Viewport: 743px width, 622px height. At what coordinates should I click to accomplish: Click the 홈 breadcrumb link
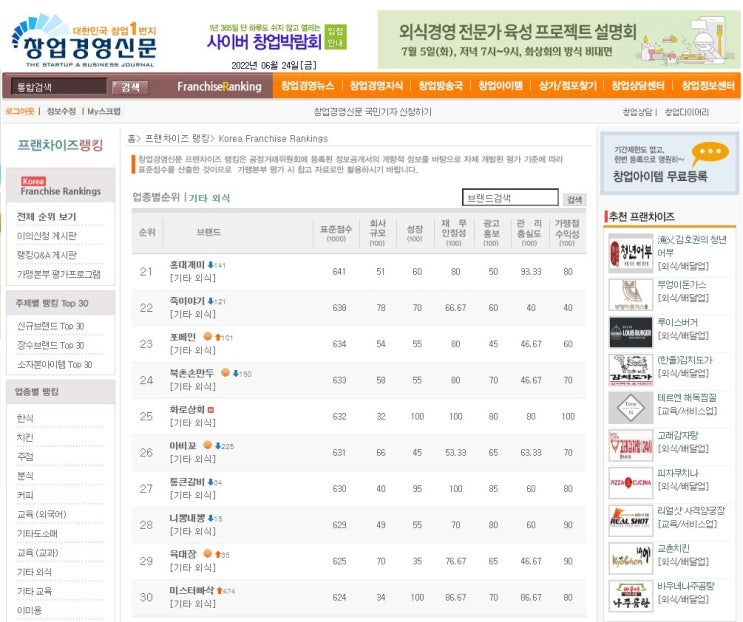(x=131, y=138)
